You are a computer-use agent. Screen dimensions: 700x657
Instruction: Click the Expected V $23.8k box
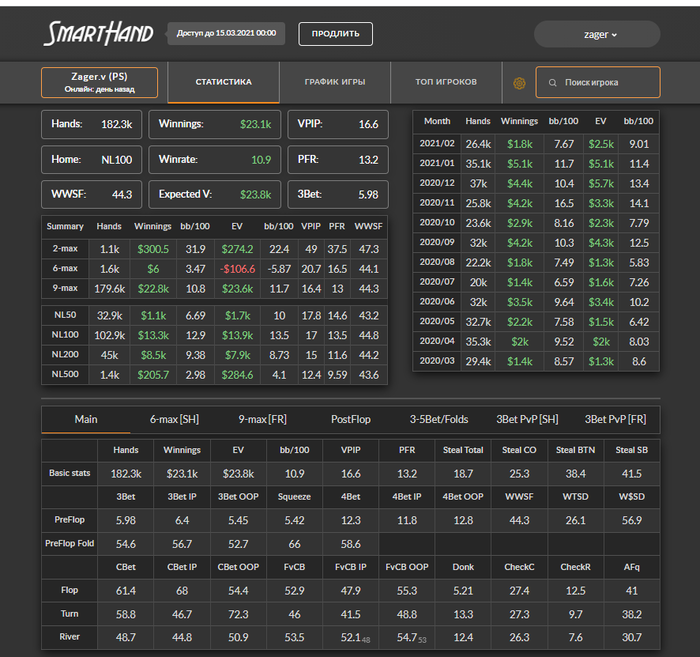(x=215, y=195)
